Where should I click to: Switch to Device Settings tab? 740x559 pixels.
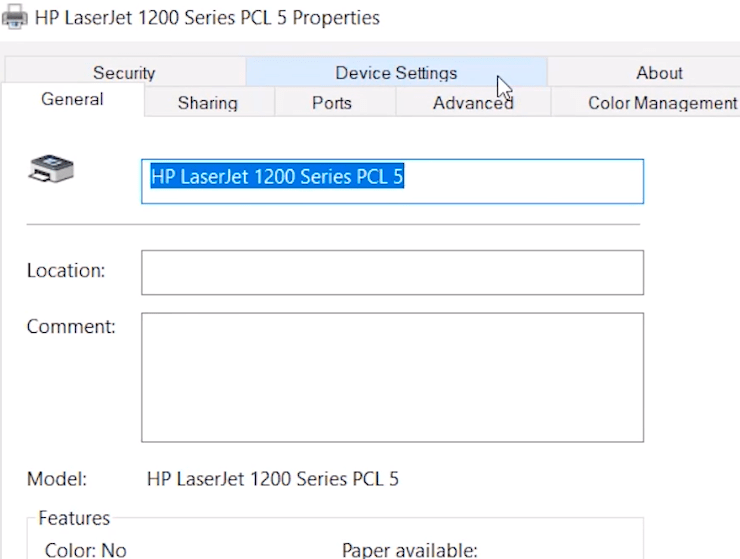(396, 73)
